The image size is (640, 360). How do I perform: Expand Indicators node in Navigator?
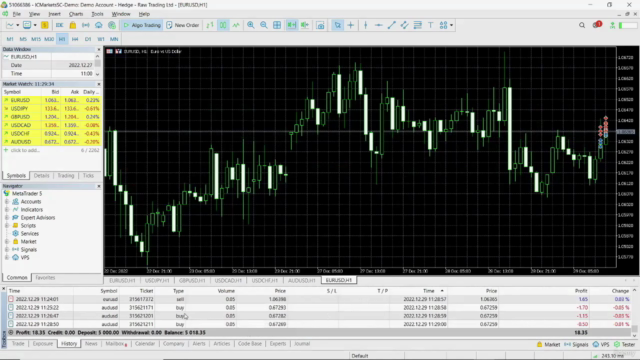[x=7, y=210]
